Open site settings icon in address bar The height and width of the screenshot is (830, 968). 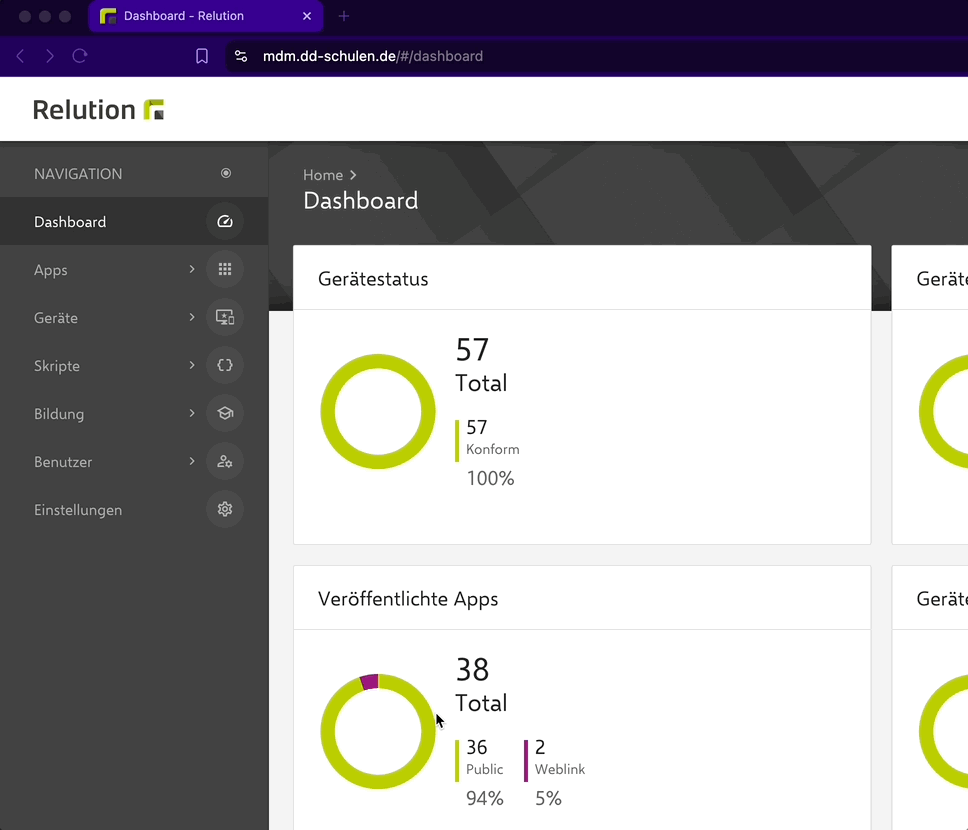click(x=241, y=56)
